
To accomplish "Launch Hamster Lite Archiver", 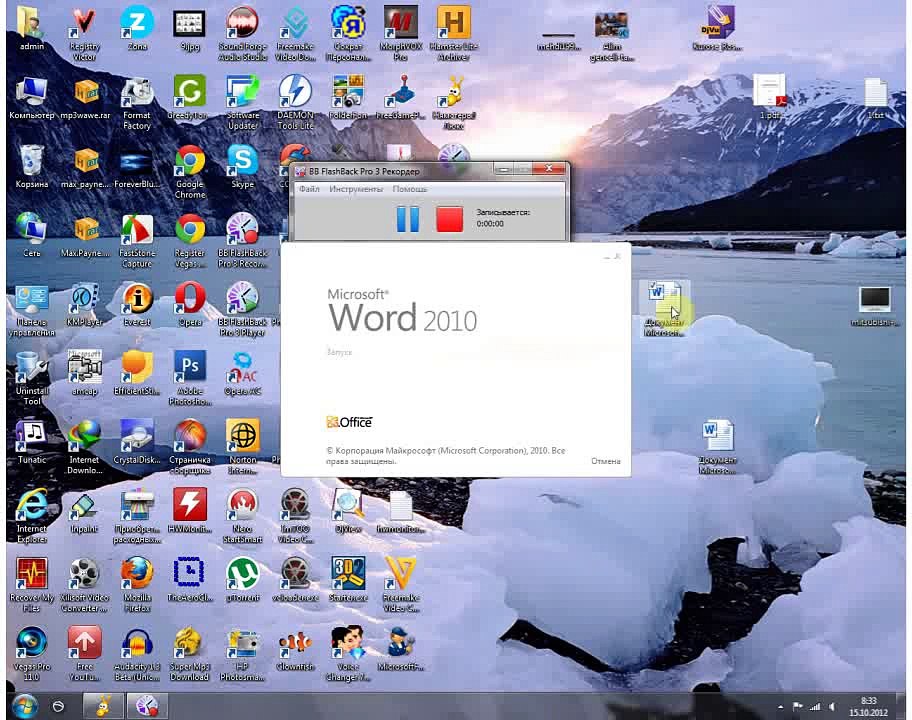I will click(454, 33).
